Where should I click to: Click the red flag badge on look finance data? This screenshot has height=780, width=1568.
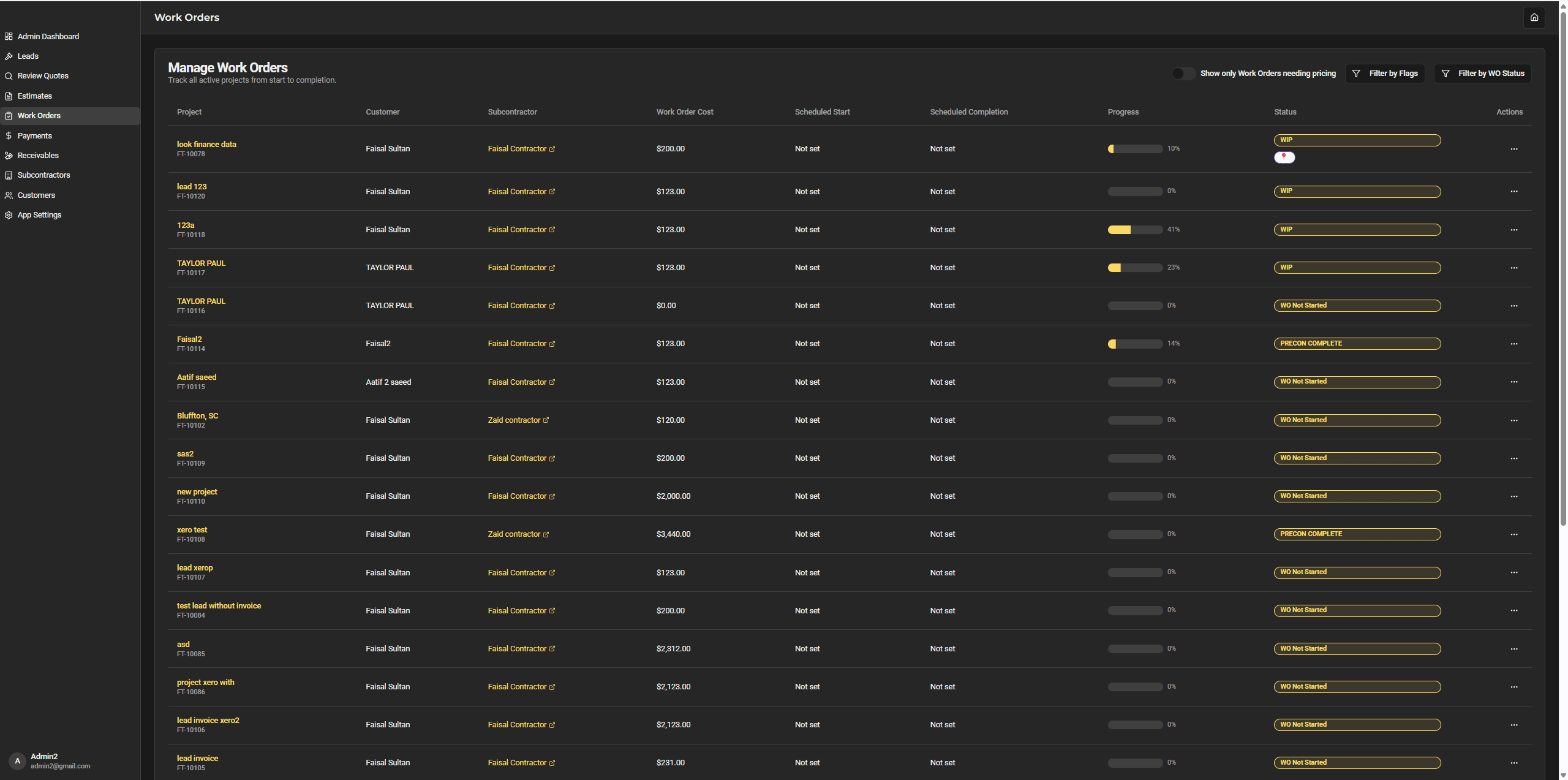point(1284,157)
